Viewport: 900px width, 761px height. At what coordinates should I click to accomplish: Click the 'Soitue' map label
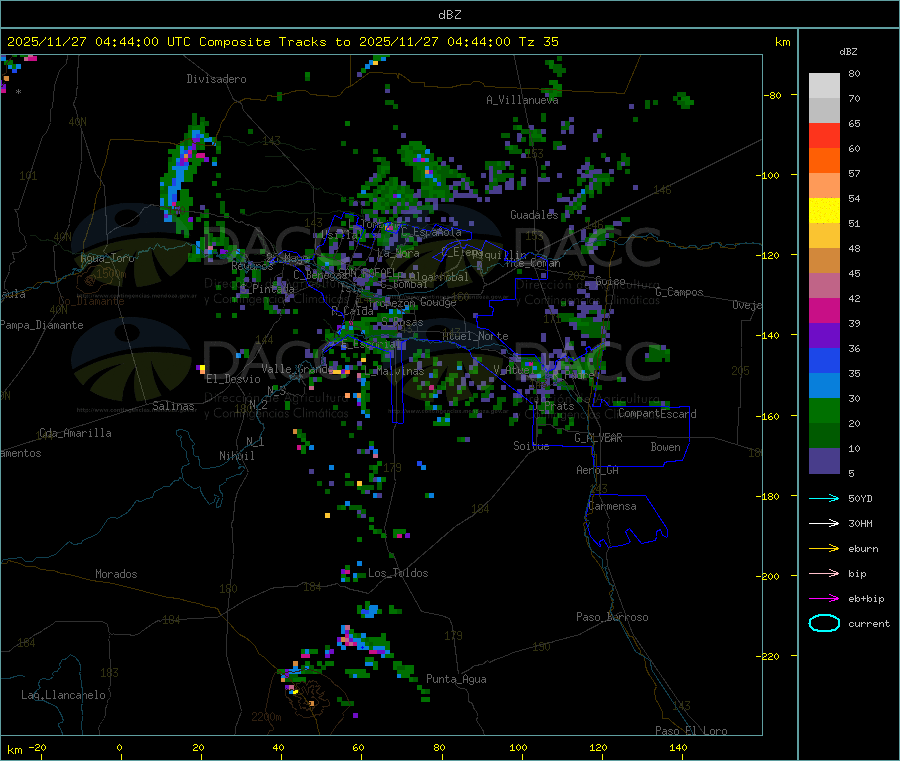coord(531,446)
